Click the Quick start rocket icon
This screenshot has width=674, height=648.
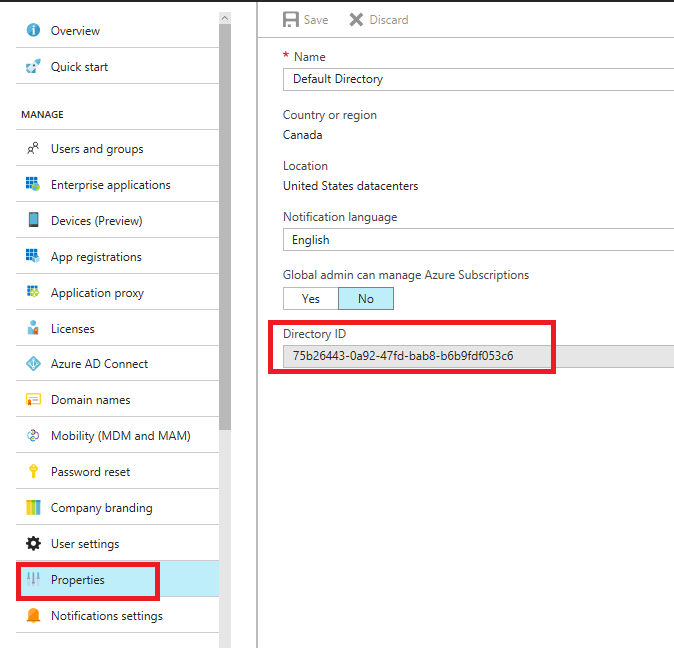(x=33, y=67)
